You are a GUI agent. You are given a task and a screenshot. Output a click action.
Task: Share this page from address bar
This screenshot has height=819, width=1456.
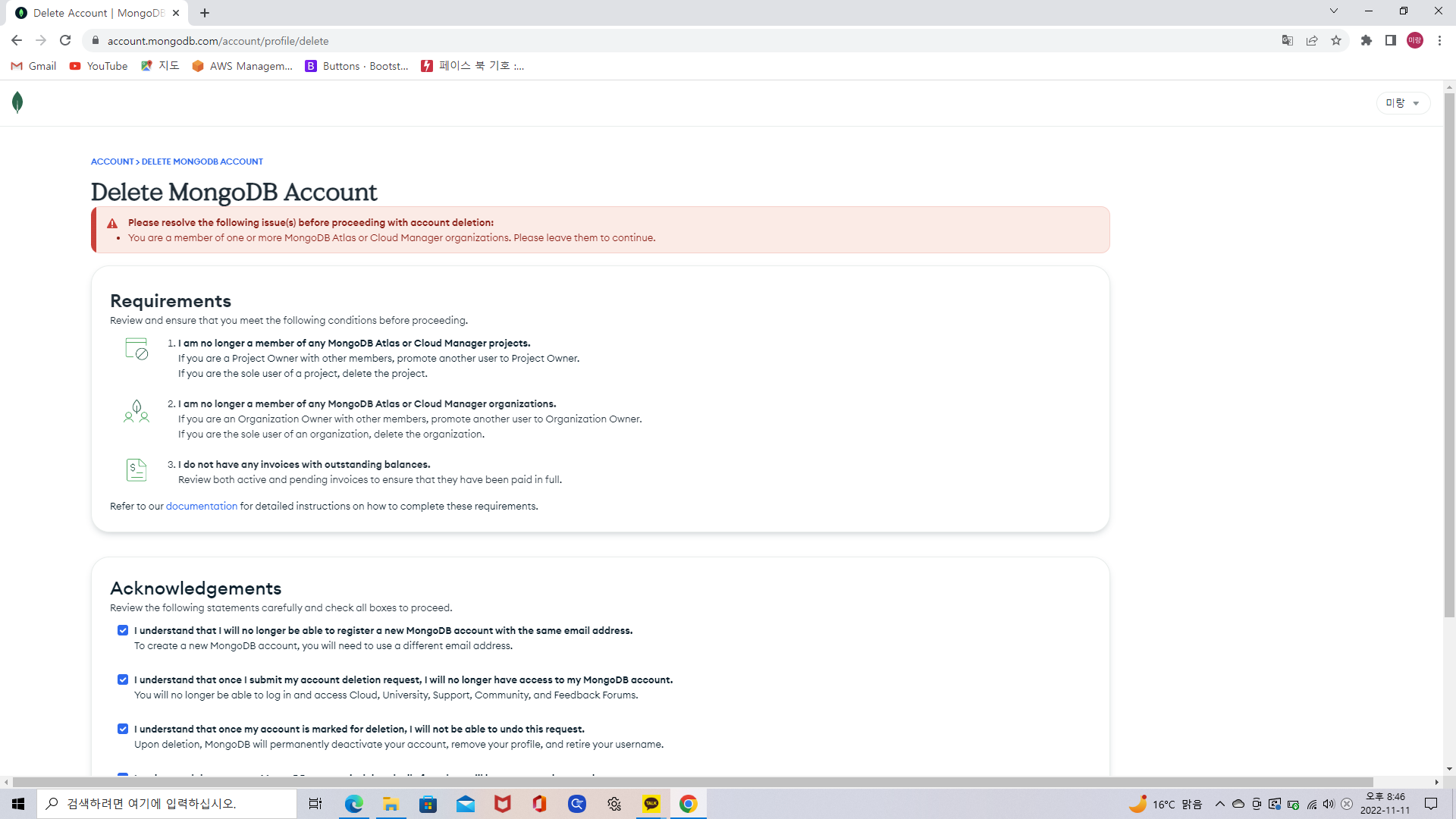tap(1312, 41)
